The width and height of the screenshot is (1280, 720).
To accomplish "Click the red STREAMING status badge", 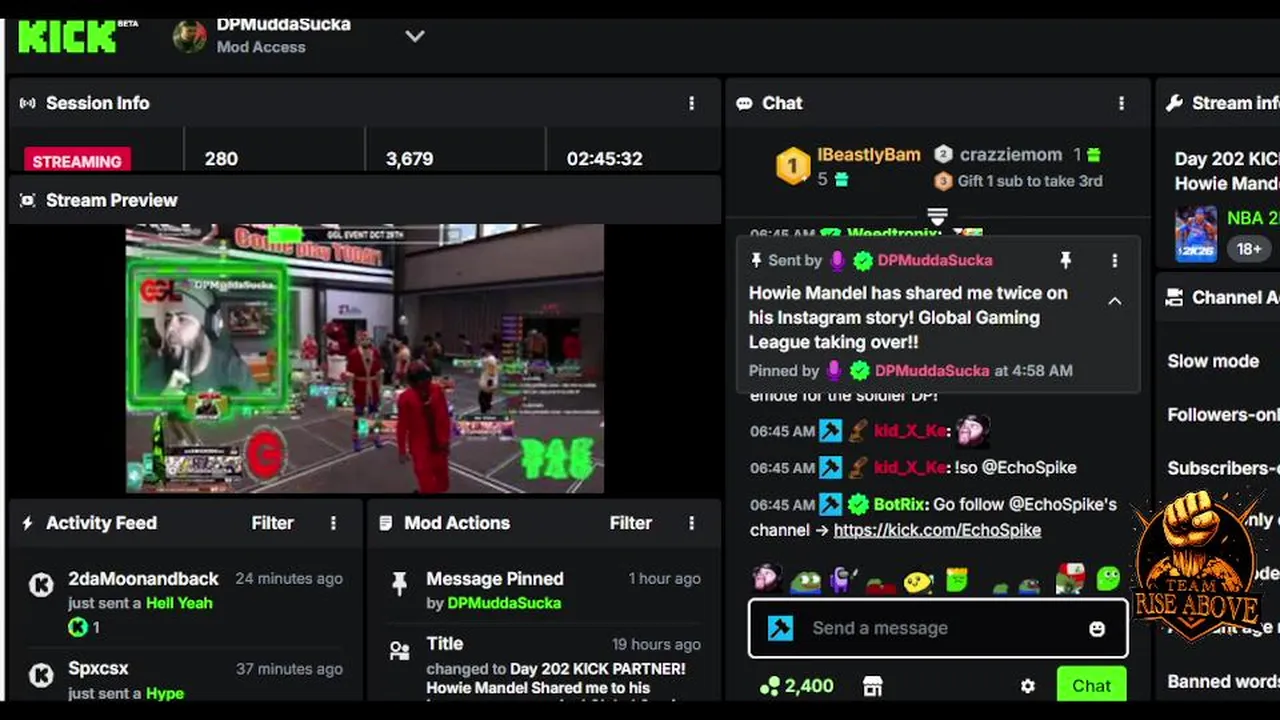I will point(77,160).
